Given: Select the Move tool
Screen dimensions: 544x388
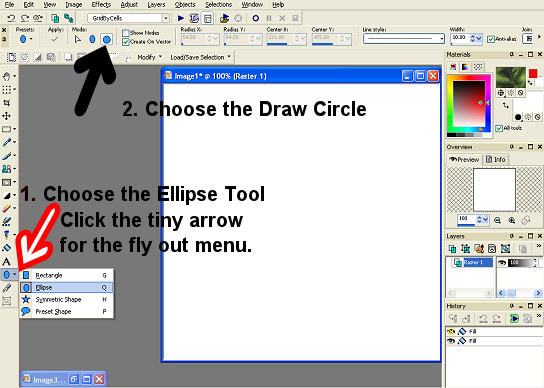Looking at the screenshot, I should pos(6,116).
